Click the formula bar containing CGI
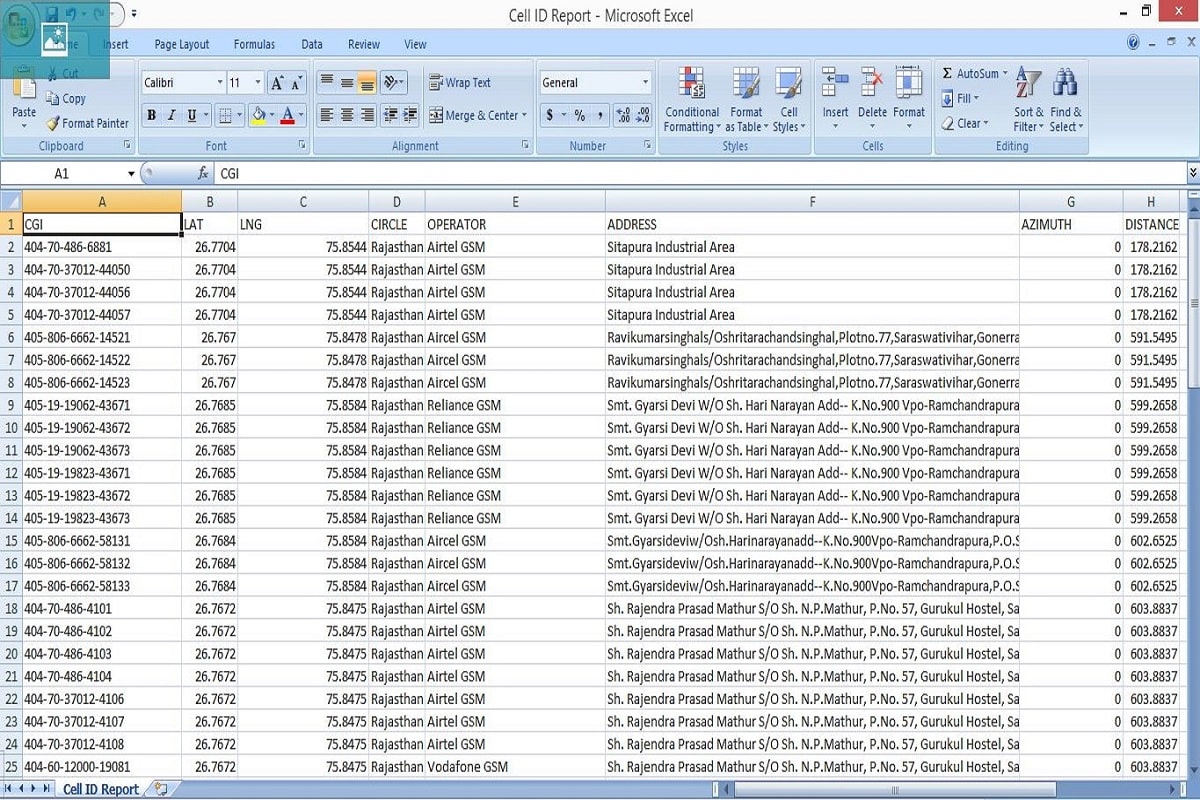The height and width of the screenshot is (800, 1200). [700, 173]
